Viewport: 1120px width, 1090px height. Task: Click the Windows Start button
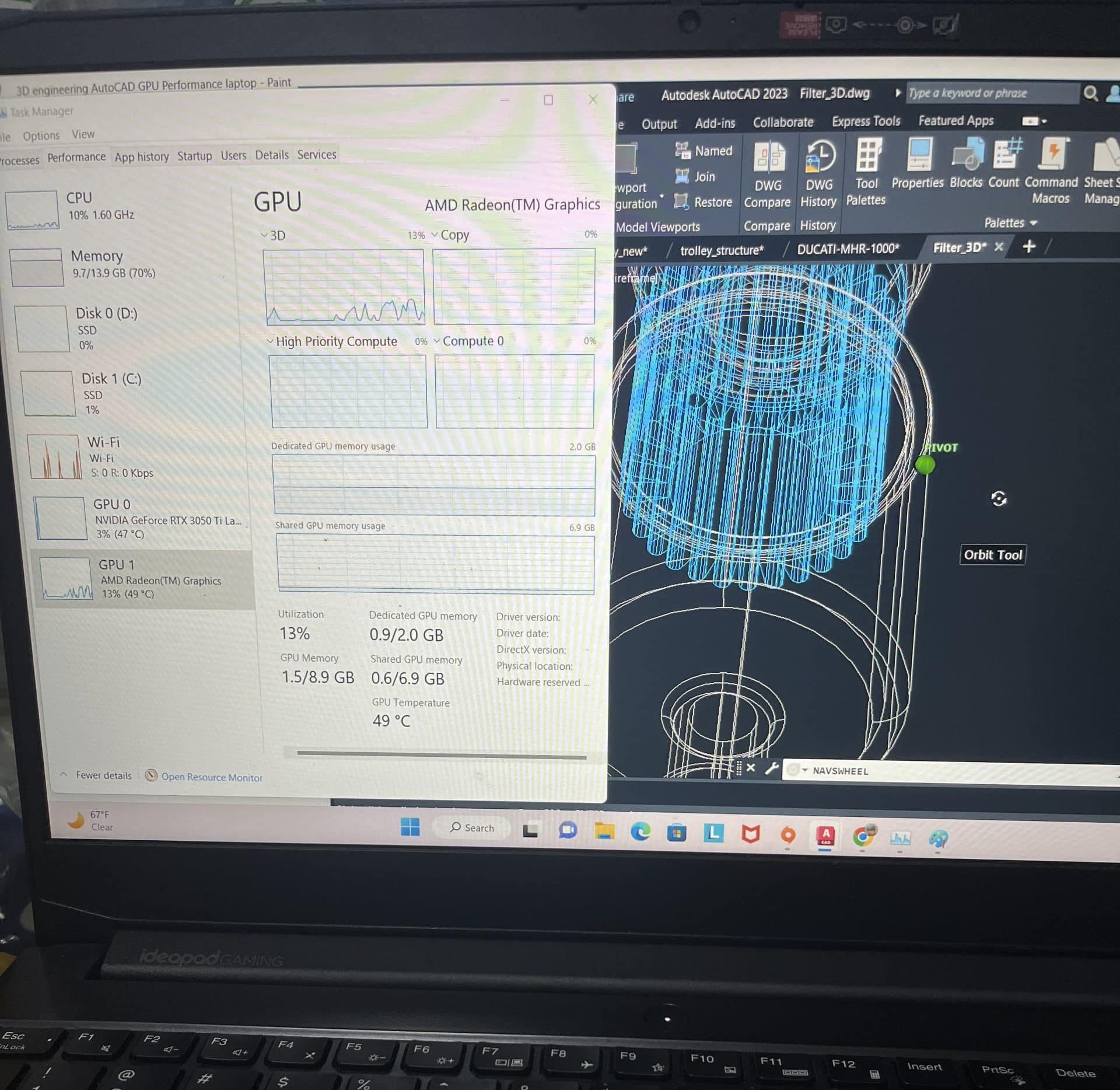[410, 827]
